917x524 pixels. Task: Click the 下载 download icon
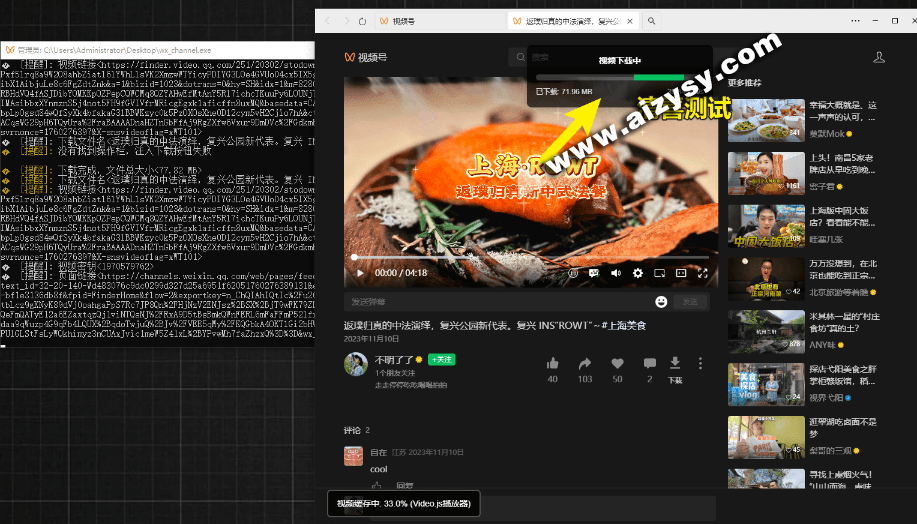675,362
